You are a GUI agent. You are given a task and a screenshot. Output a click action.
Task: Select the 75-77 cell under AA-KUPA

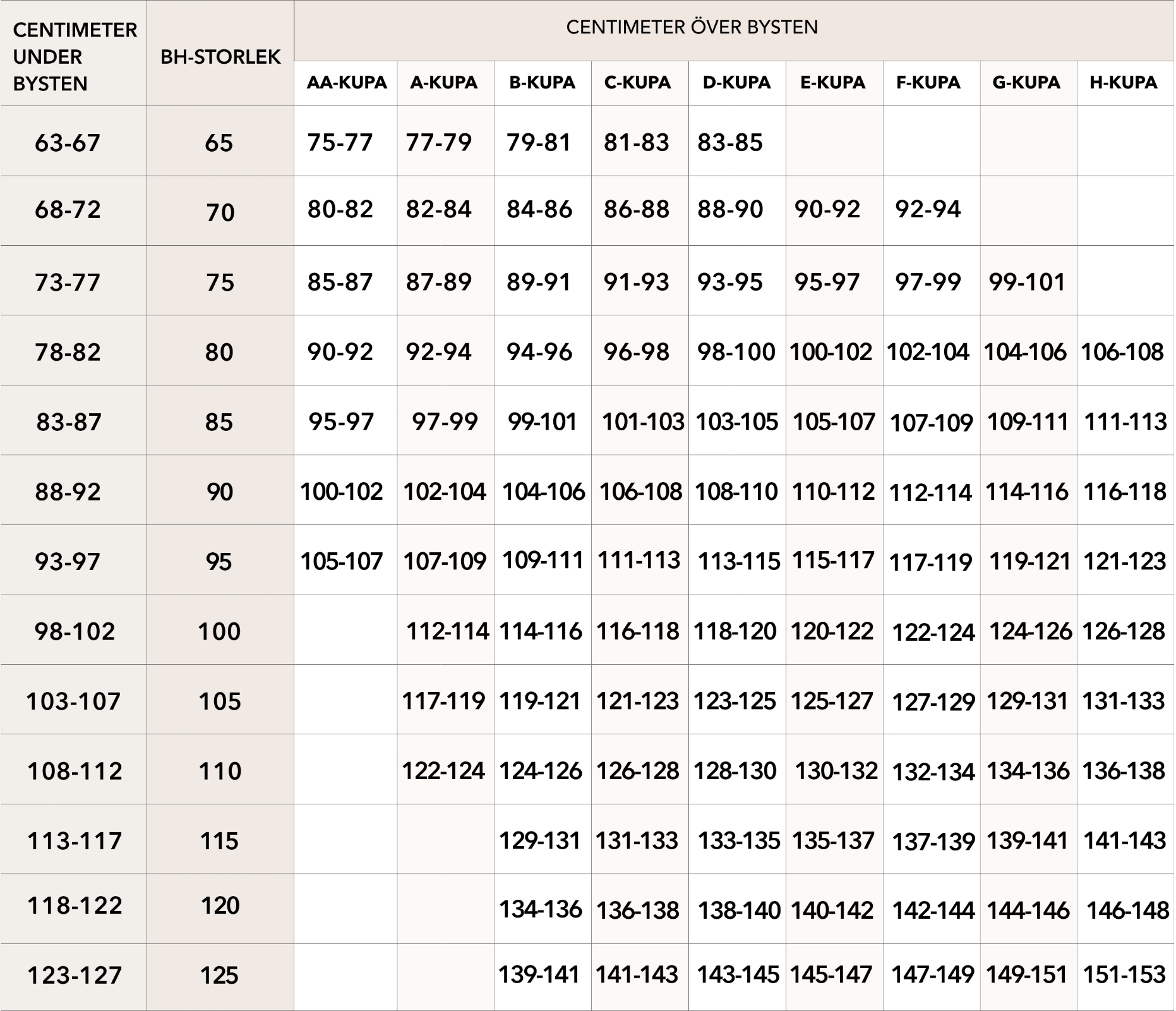point(340,143)
